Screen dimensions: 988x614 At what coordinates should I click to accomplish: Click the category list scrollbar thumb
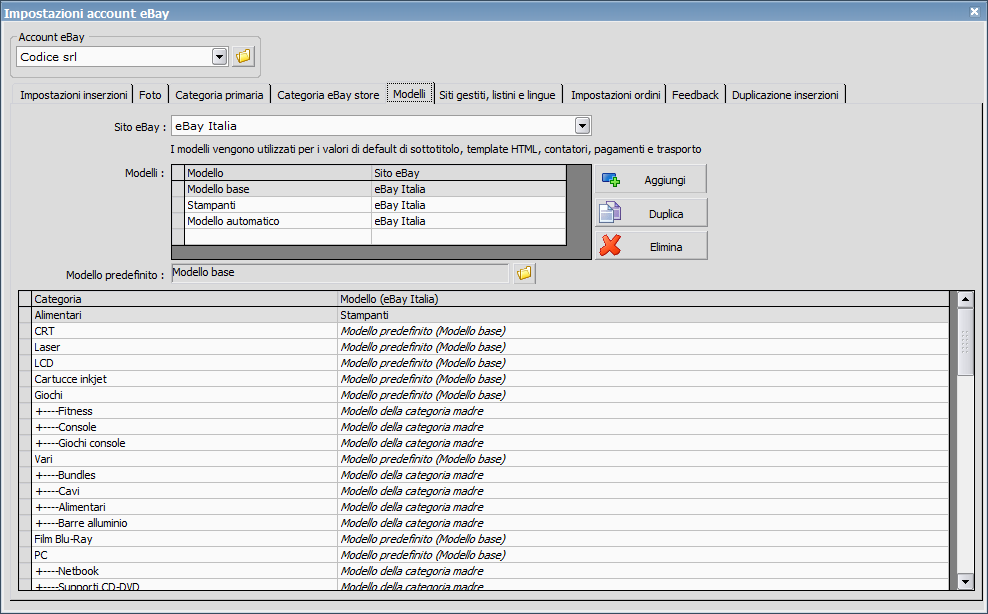[x=965, y=341]
